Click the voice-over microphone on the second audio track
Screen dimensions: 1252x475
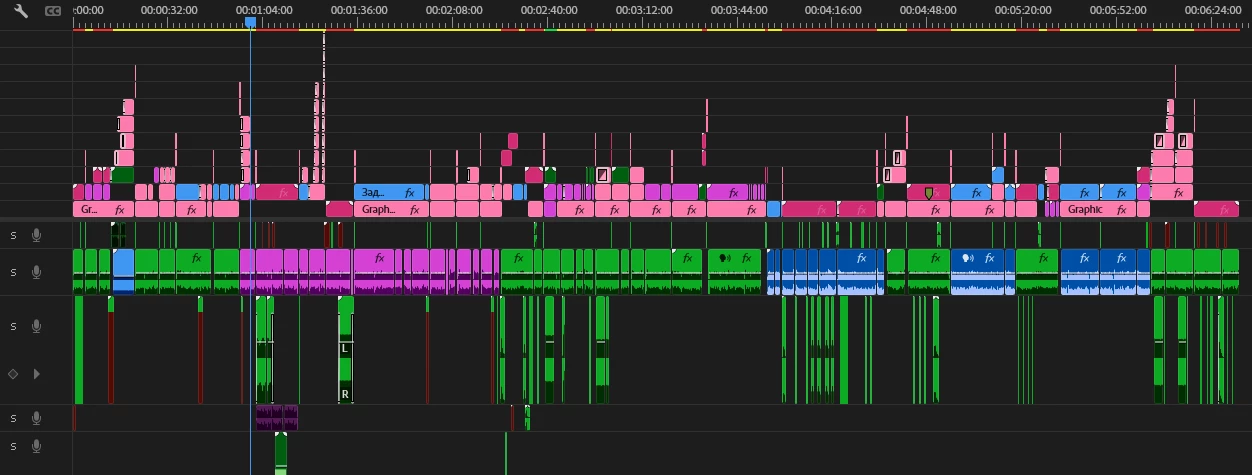[x=37, y=272]
